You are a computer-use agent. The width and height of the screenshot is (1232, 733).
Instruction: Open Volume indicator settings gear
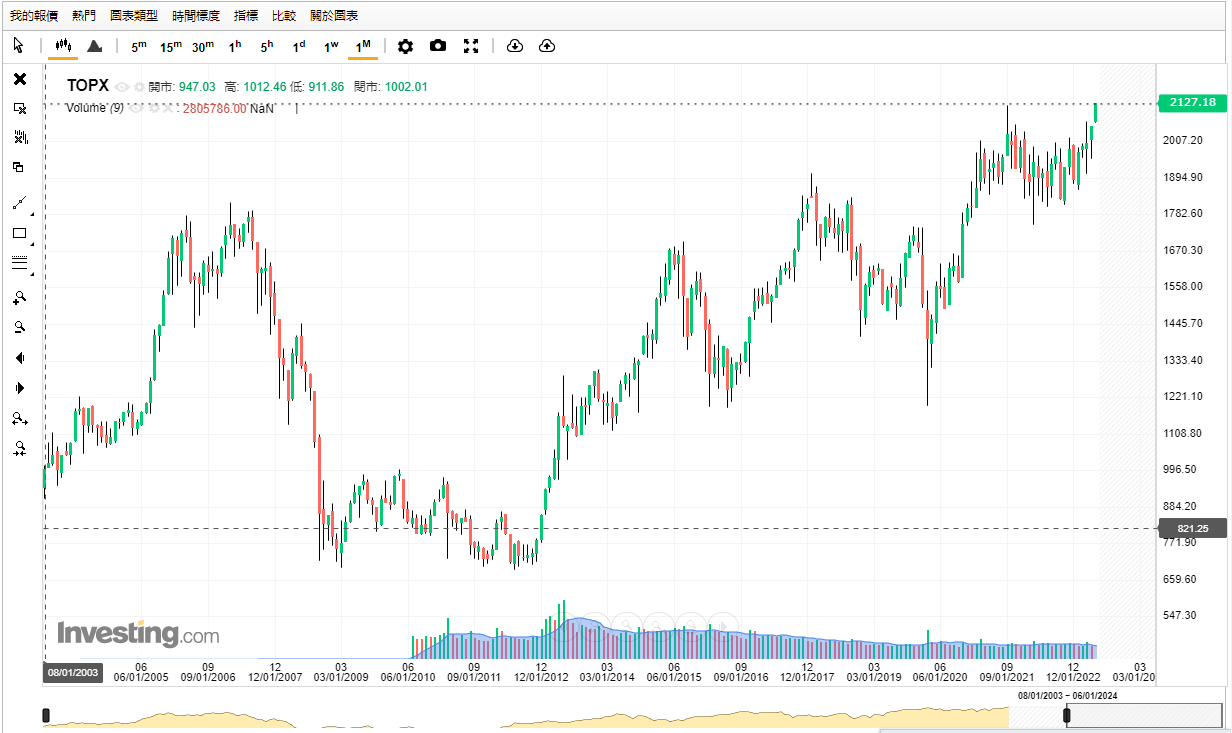(x=152, y=108)
